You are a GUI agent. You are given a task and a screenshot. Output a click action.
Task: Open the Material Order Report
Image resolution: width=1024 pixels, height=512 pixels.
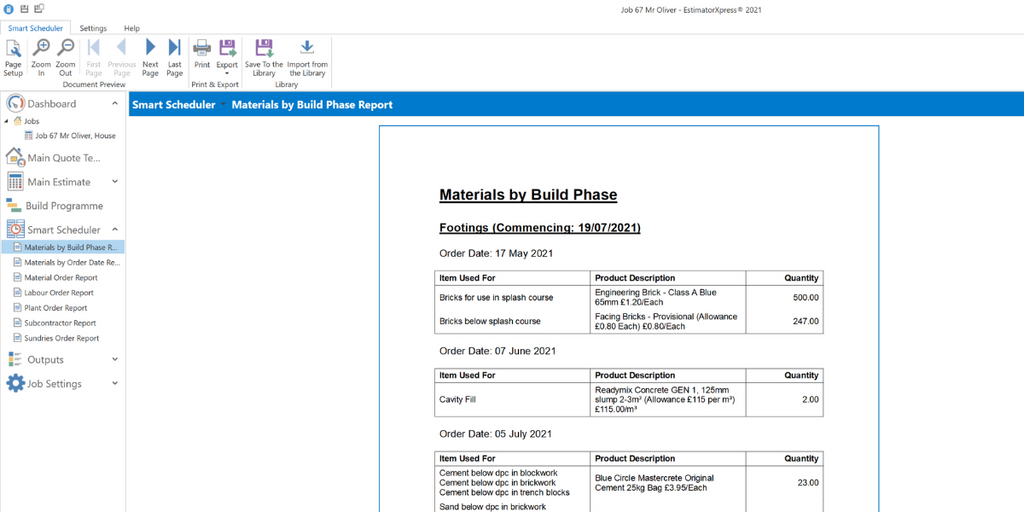[x=61, y=278]
